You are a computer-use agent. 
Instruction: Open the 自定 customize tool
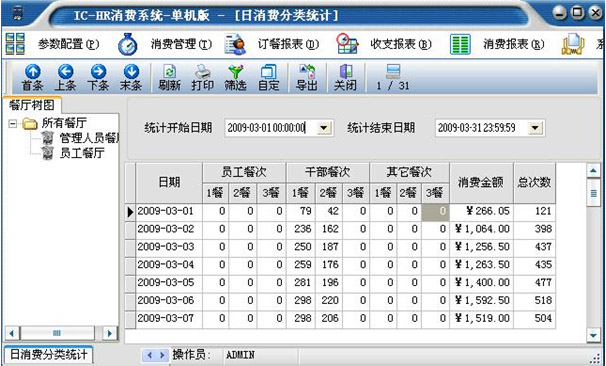[x=269, y=77]
